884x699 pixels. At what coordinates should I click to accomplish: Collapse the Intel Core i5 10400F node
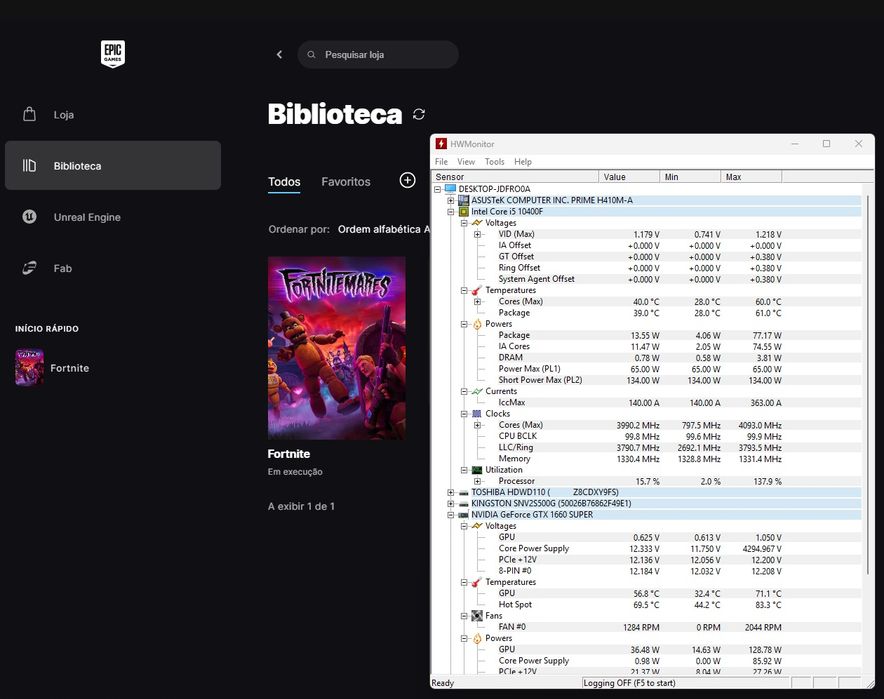[450, 212]
